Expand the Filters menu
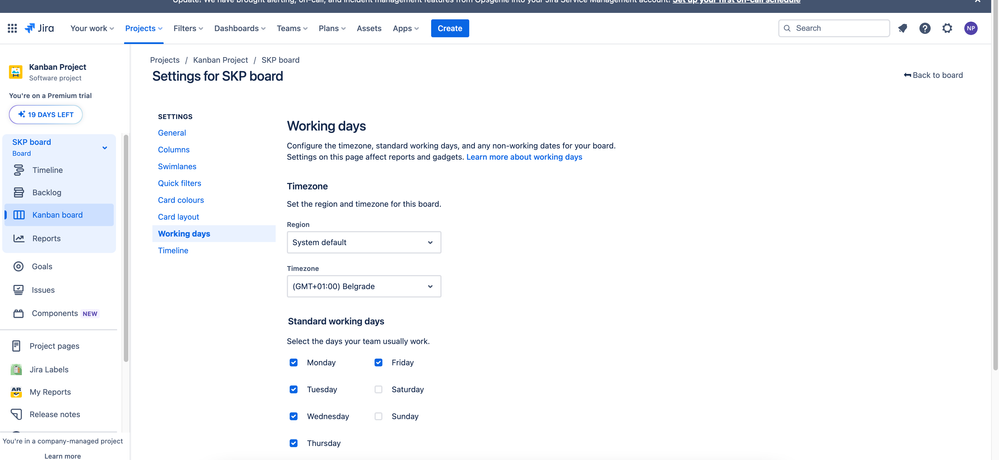The height and width of the screenshot is (460, 999). [189, 28]
